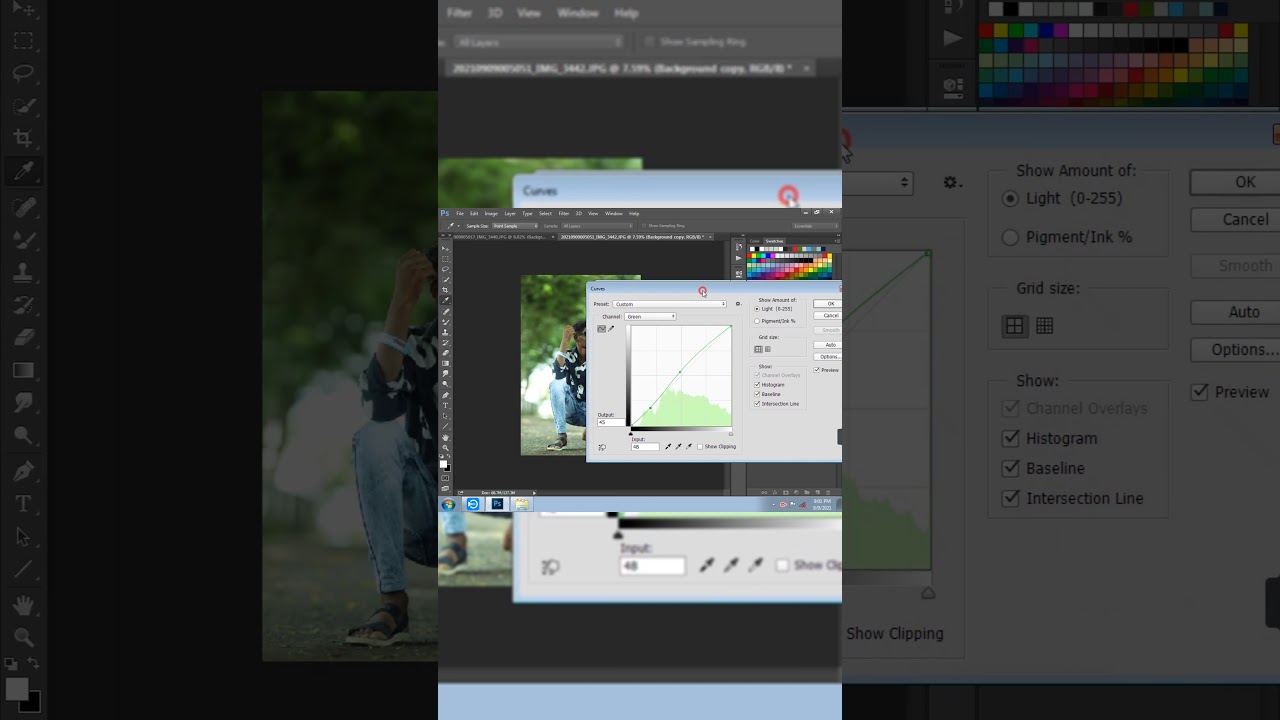Click foreground color swatch in dimmed enlarged toolbar

16,689
